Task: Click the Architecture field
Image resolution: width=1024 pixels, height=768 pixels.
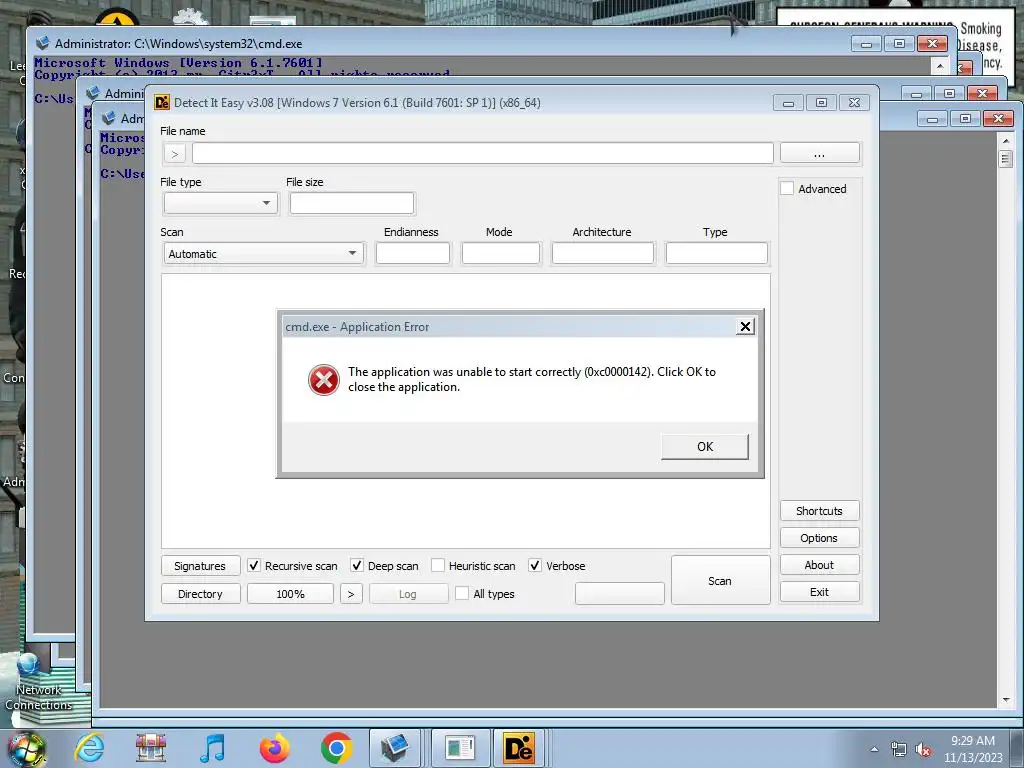Action: pyautogui.click(x=603, y=253)
